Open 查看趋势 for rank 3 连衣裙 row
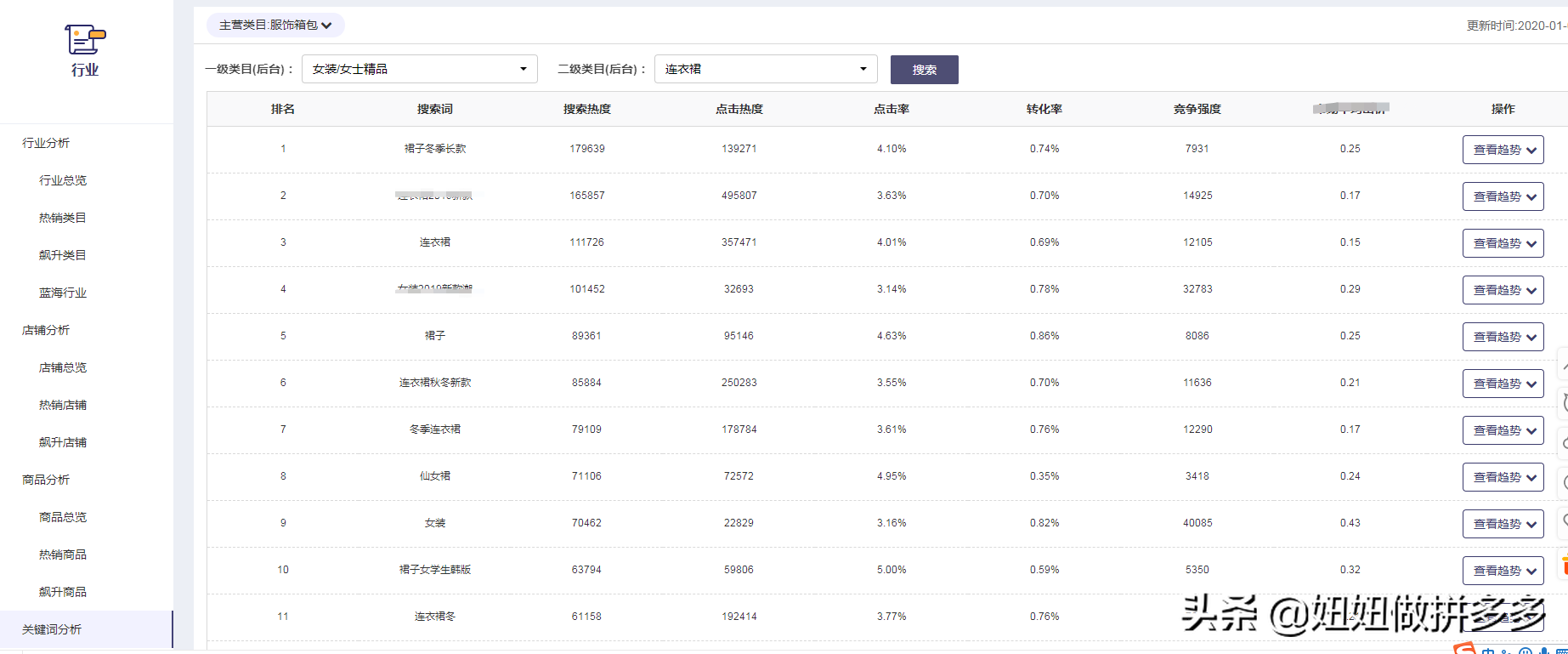 pos(1503,243)
